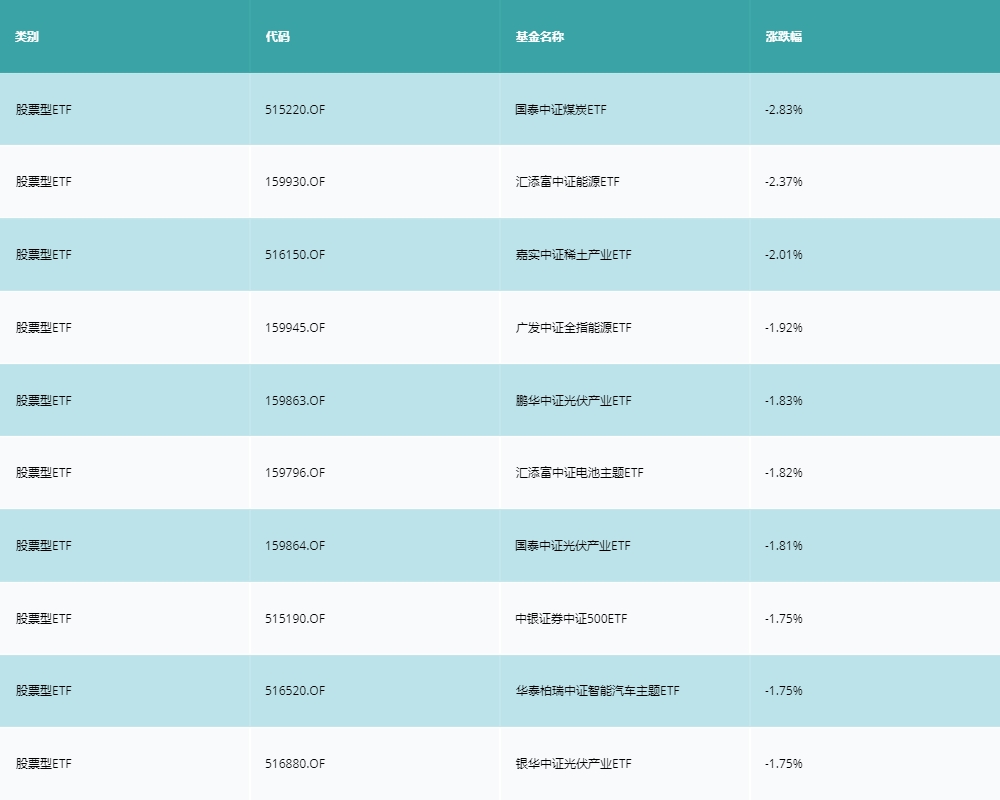This screenshot has height=800, width=1000.
Task: Click the -2.83% change value
Action: (x=784, y=110)
